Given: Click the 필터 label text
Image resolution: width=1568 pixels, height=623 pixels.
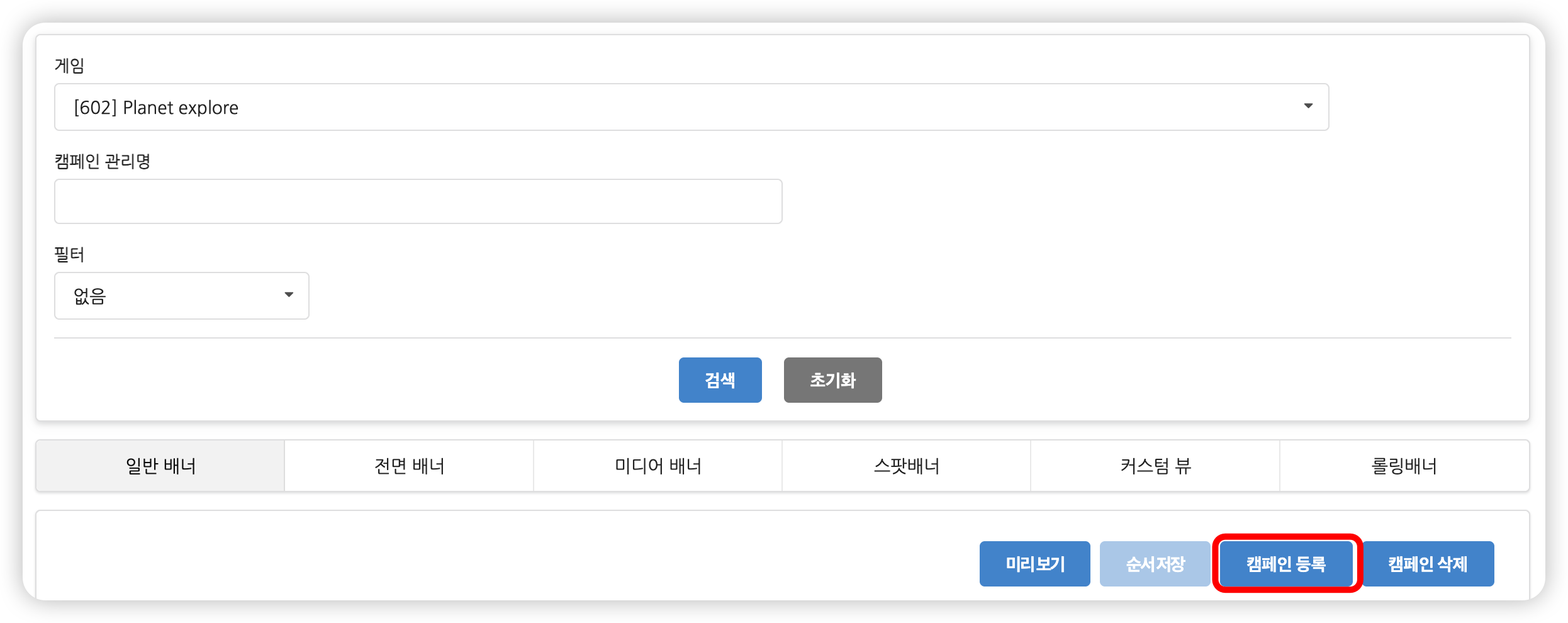Looking at the screenshot, I should click(69, 255).
